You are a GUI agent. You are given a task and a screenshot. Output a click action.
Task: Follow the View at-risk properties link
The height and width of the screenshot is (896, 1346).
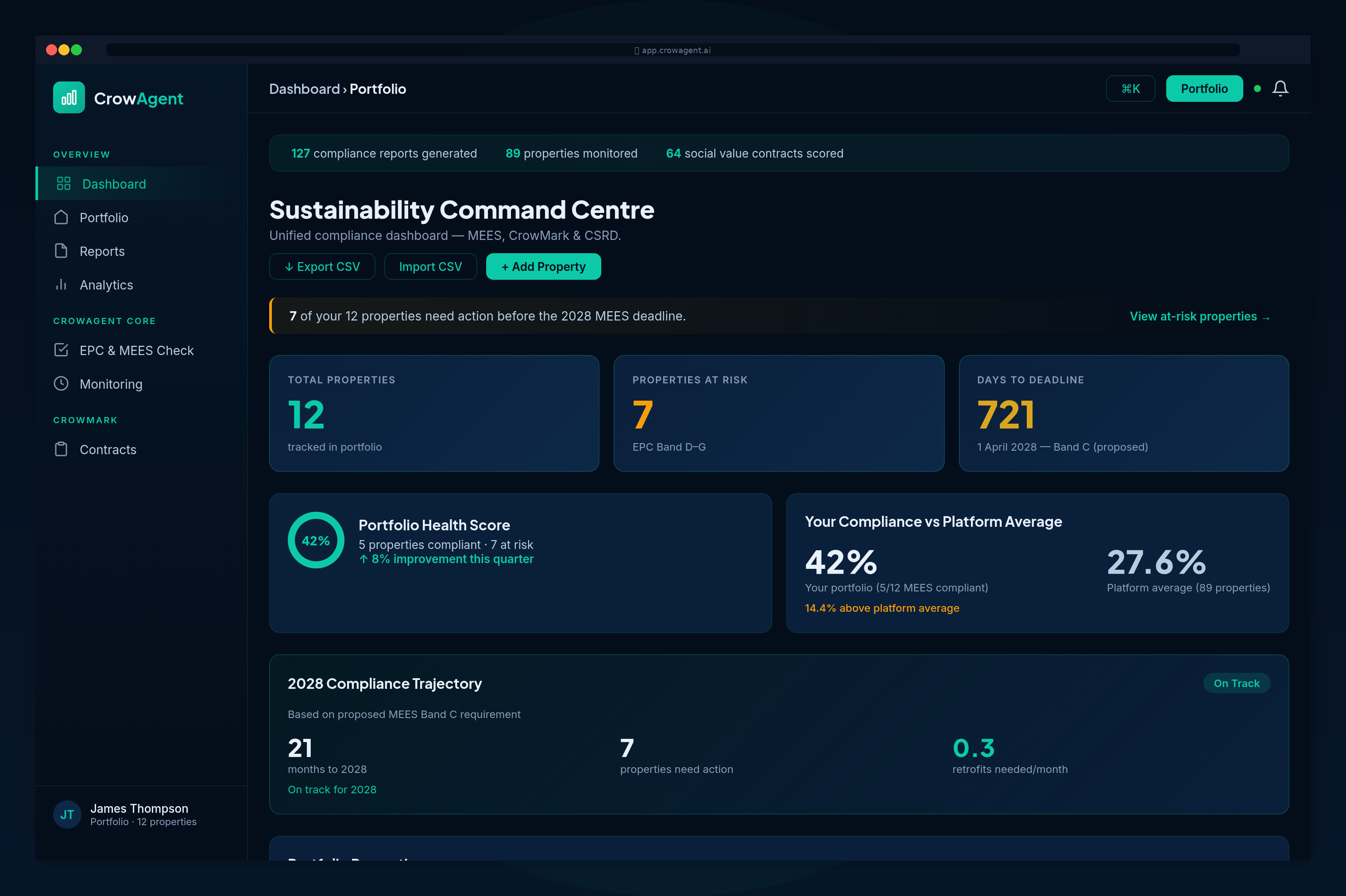click(1200, 316)
